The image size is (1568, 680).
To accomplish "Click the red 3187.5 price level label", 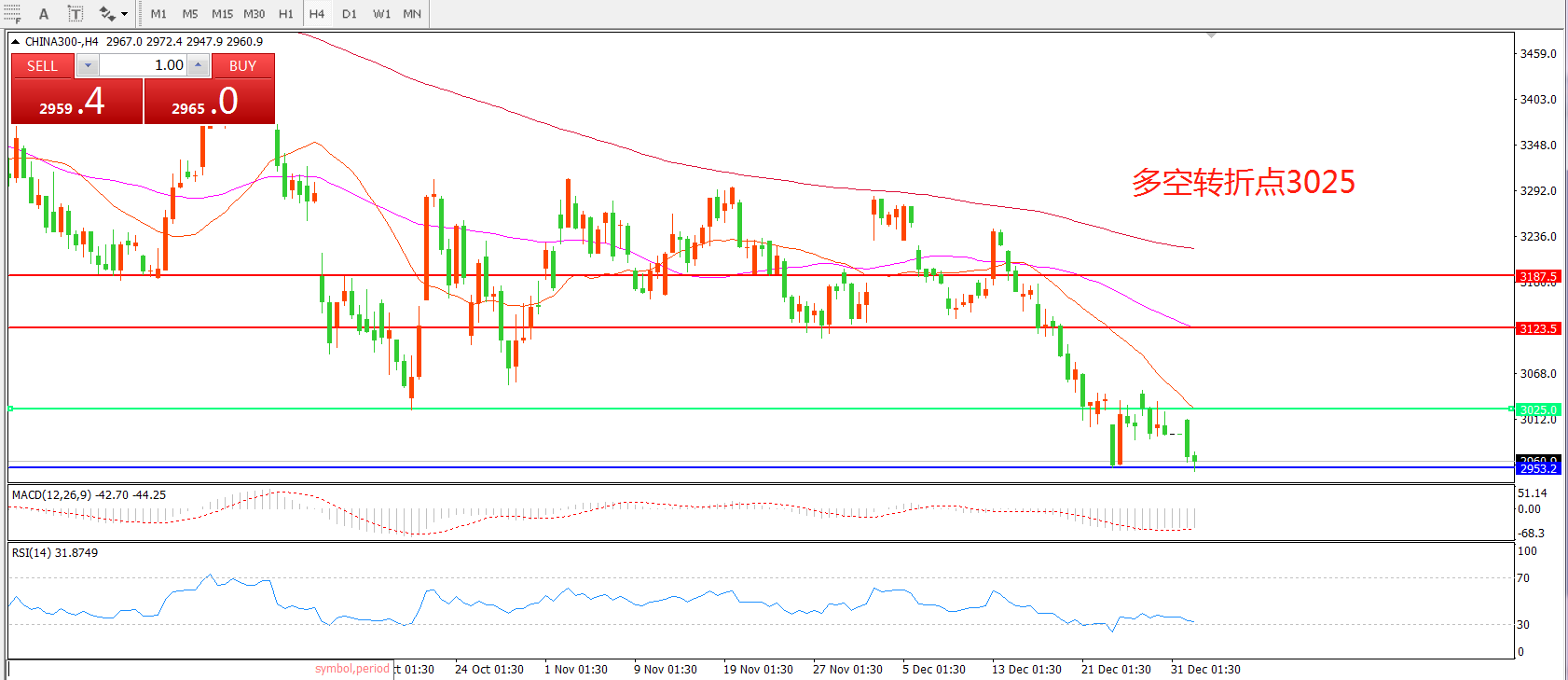I will (x=1537, y=276).
